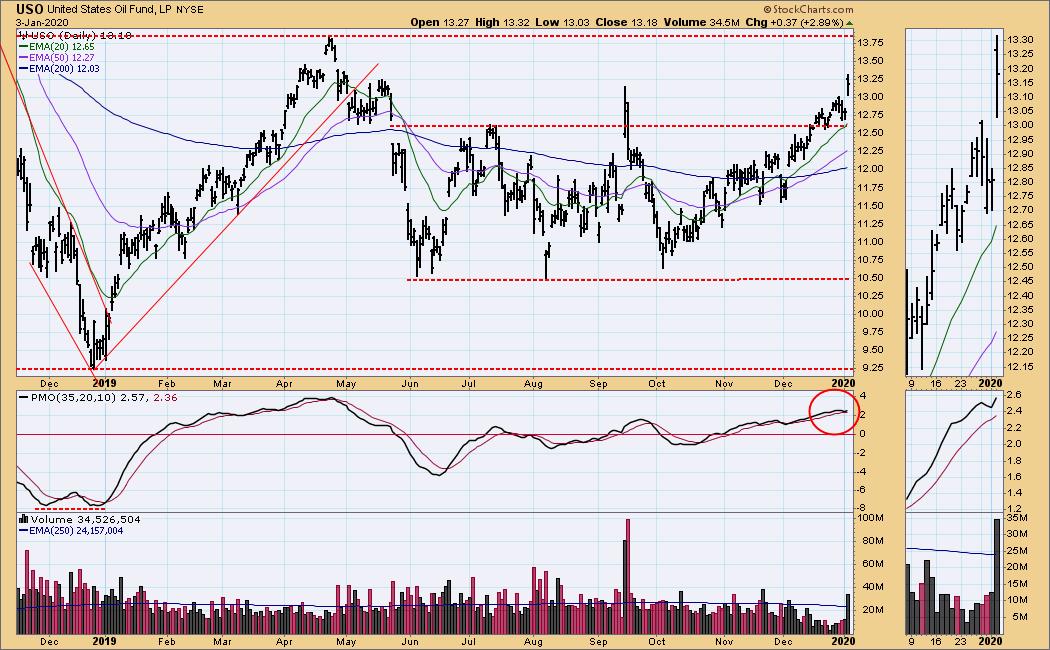Select the EMA(200) 12.03 legend entry
The image size is (1050, 650).
point(64,68)
